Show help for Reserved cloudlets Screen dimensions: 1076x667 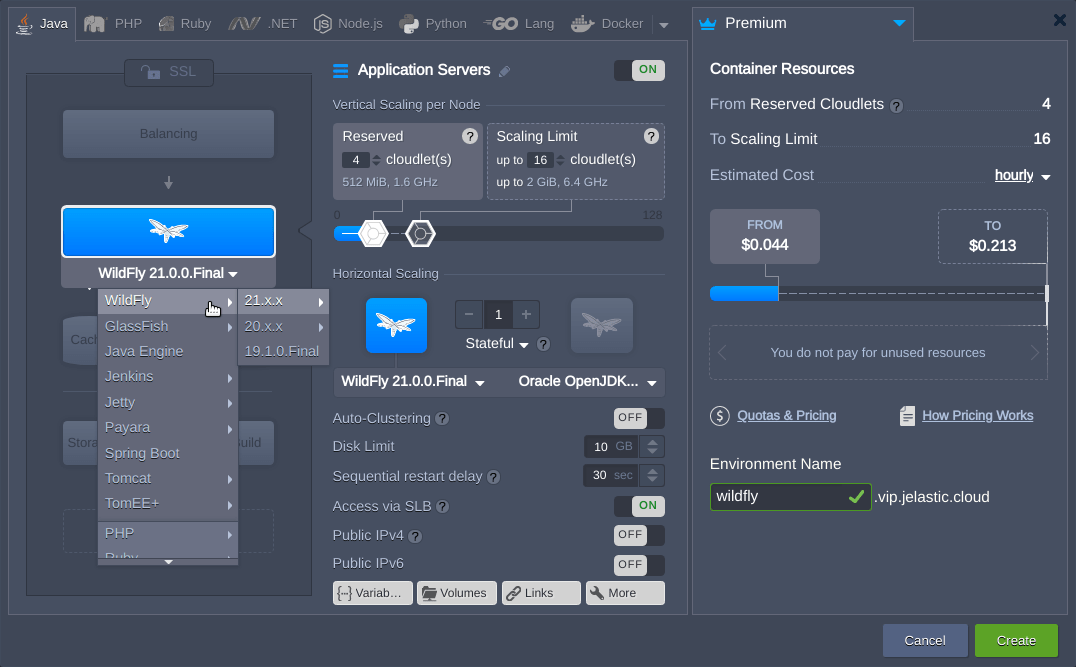[469, 136]
